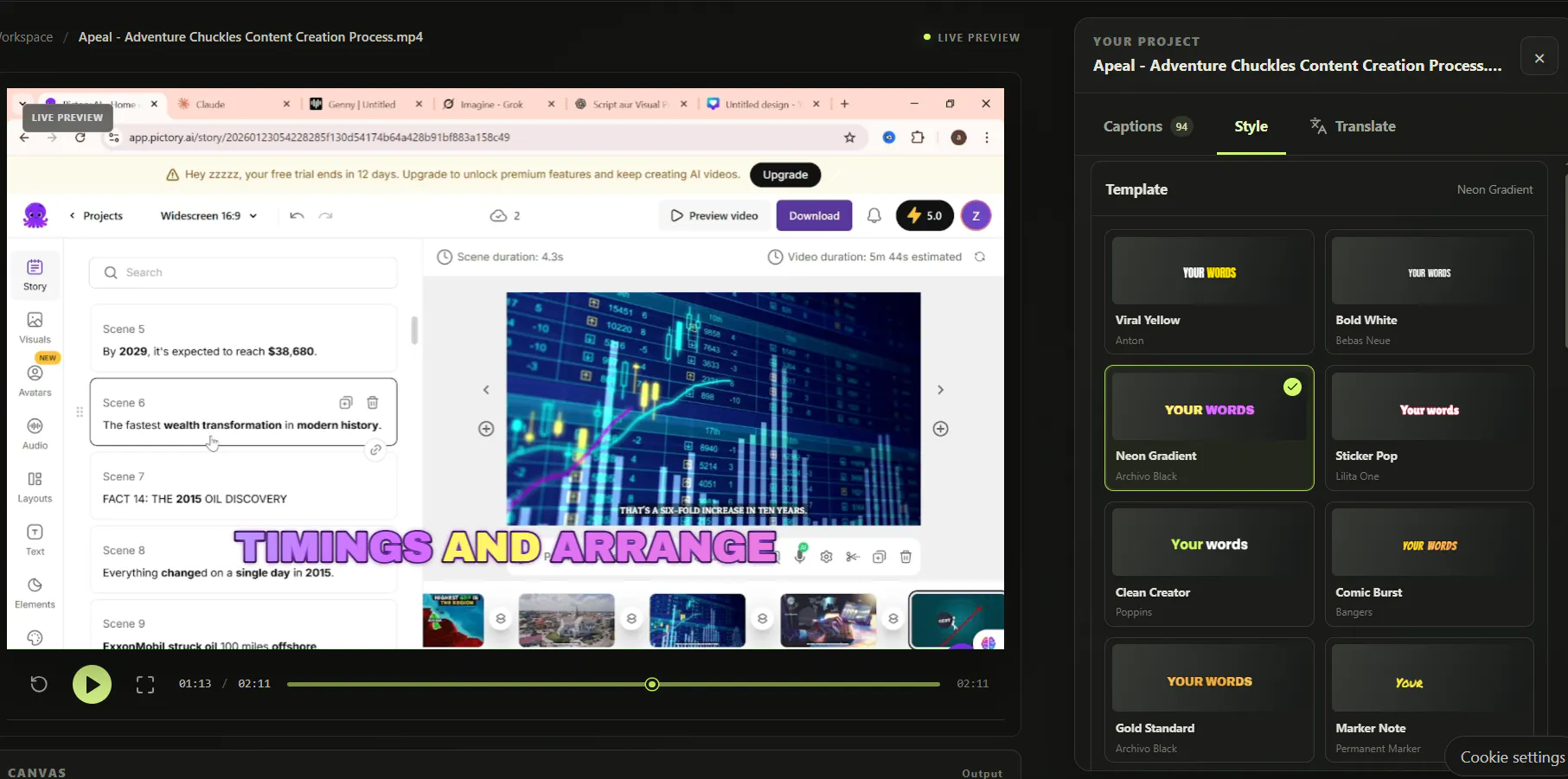
Task: Switch to the Claude browser tab
Action: pos(234,104)
